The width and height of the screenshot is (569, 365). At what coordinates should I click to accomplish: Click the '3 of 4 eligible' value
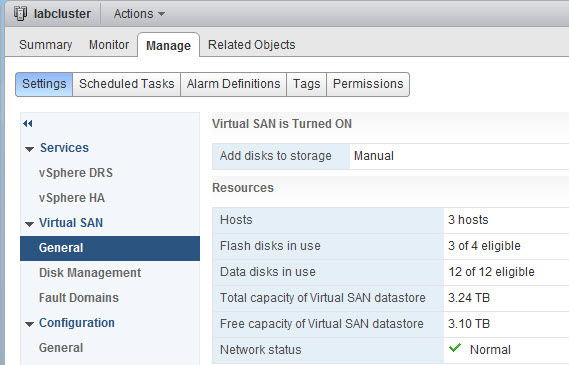point(484,246)
